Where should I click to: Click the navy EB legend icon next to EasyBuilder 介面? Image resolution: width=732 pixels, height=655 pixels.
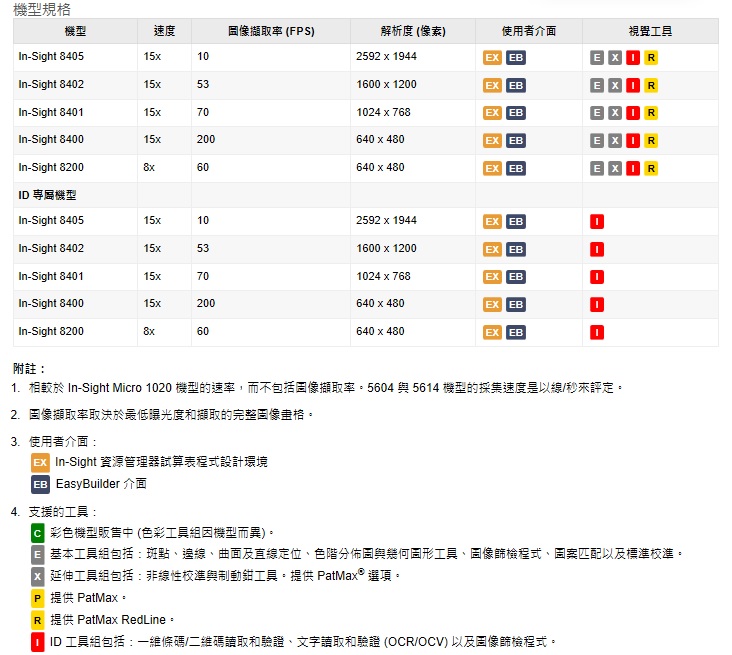[x=40, y=485]
